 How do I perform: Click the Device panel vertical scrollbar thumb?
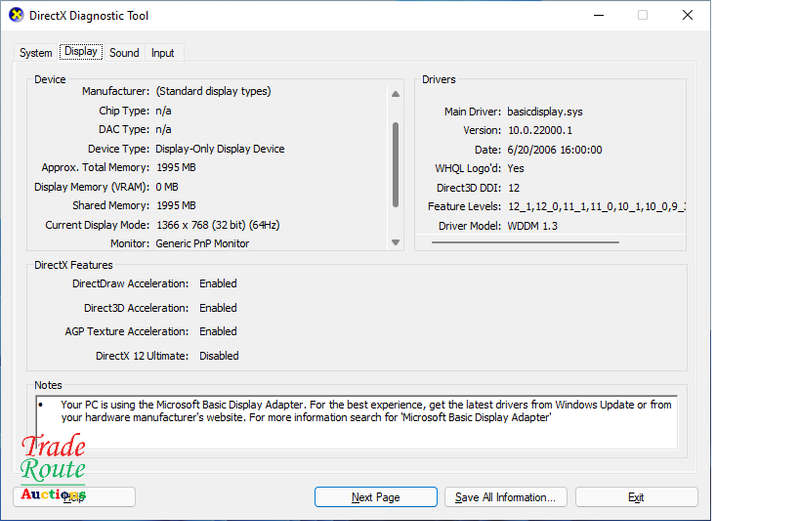(395, 164)
